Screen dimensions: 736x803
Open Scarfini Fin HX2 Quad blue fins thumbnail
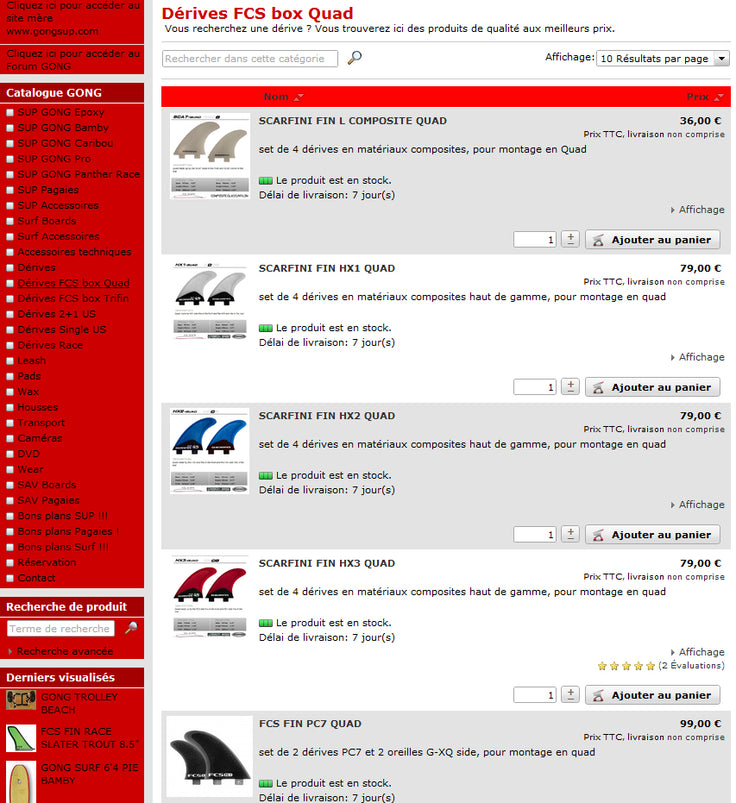[x=210, y=451]
